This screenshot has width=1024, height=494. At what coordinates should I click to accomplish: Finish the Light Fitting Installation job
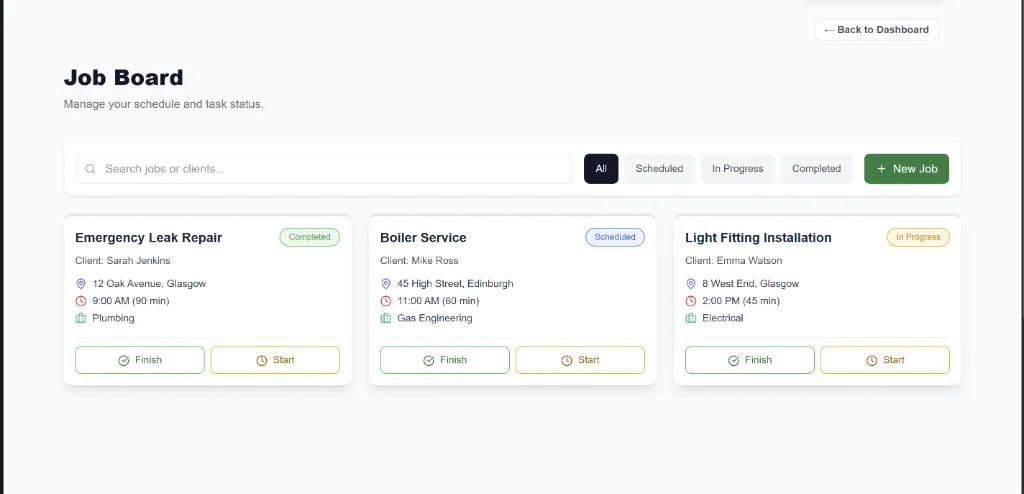point(750,360)
